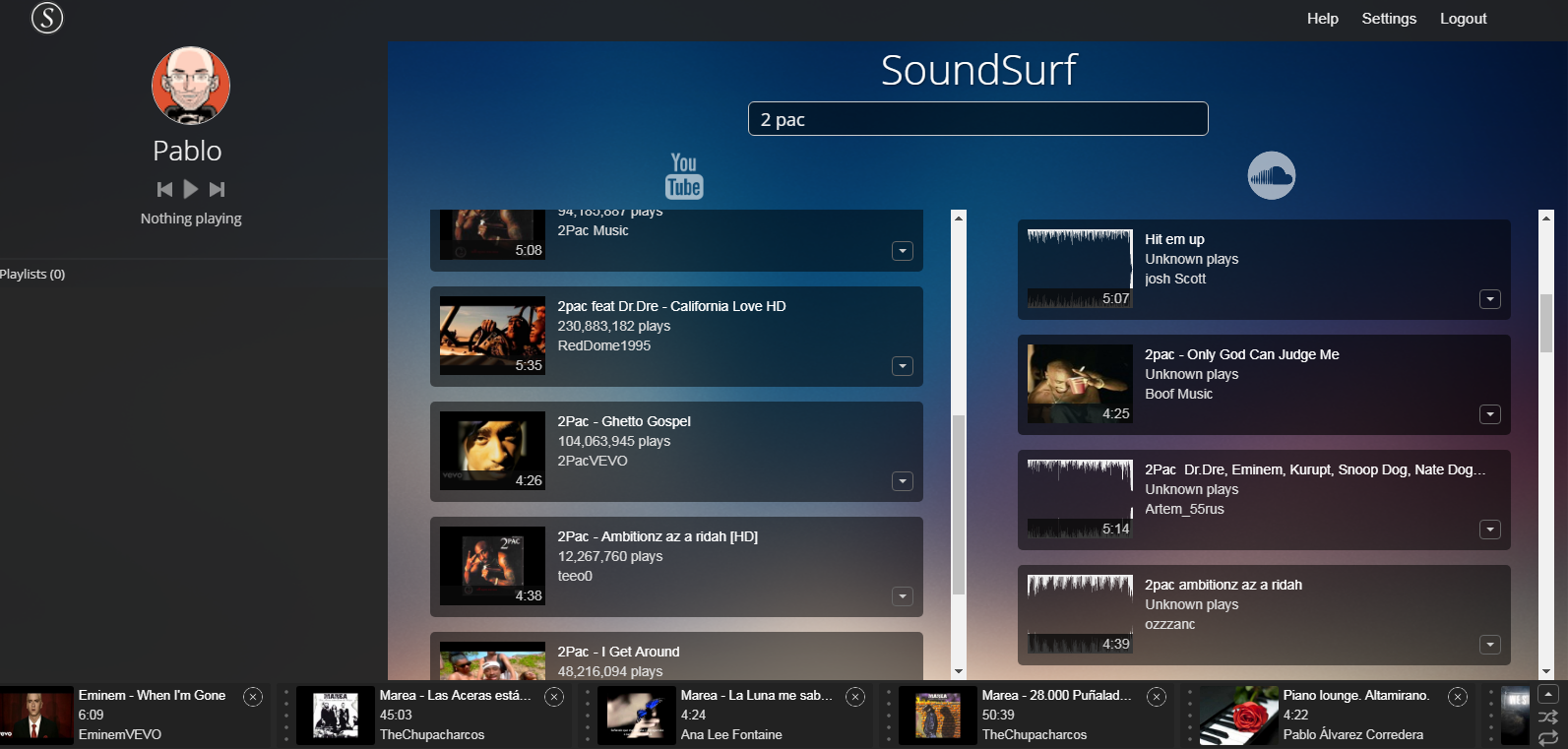Click the YouTube results scrollbar thumb
1568x749 pixels.
(x=959, y=505)
